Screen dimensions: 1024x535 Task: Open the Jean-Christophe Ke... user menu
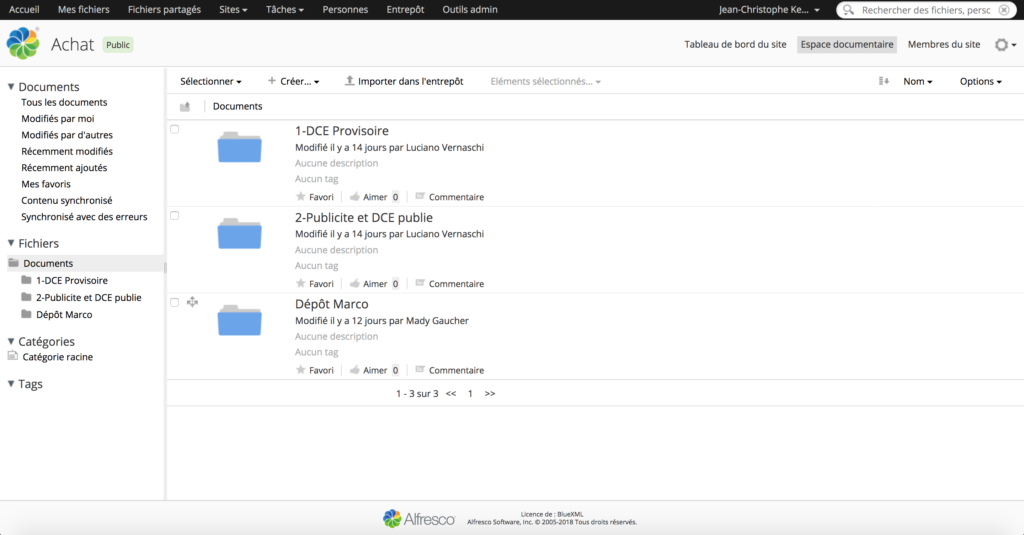(x=769, y=10)
